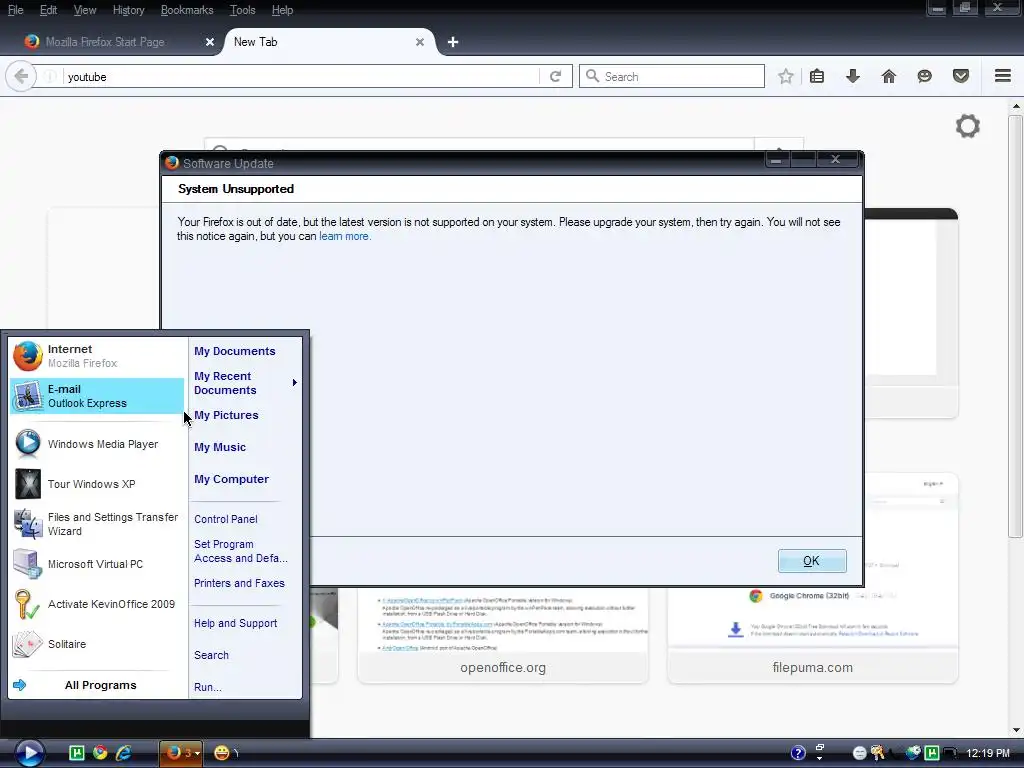Image resolution: width=1024 pixels, height=768 pixels.
Task: Click OK in Software Update dialog
Action: 812,561
